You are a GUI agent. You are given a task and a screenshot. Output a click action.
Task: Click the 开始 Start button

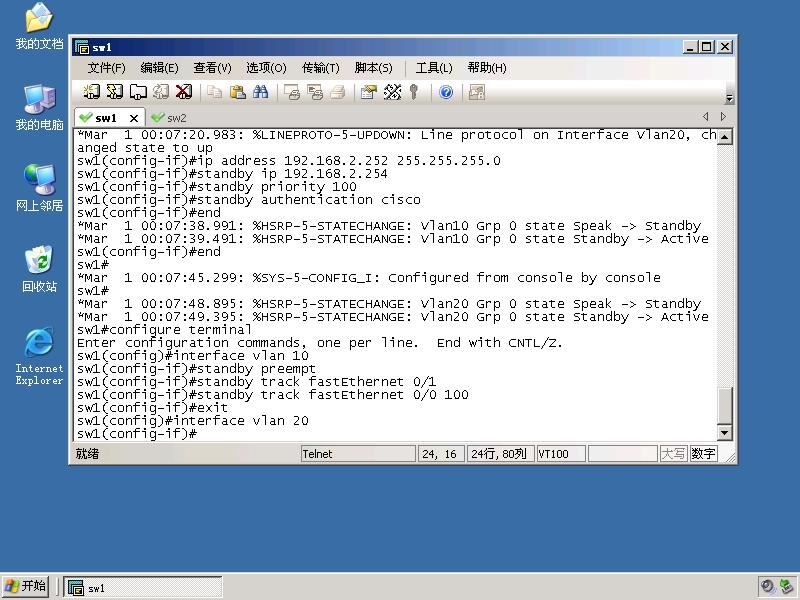(26, 586)
